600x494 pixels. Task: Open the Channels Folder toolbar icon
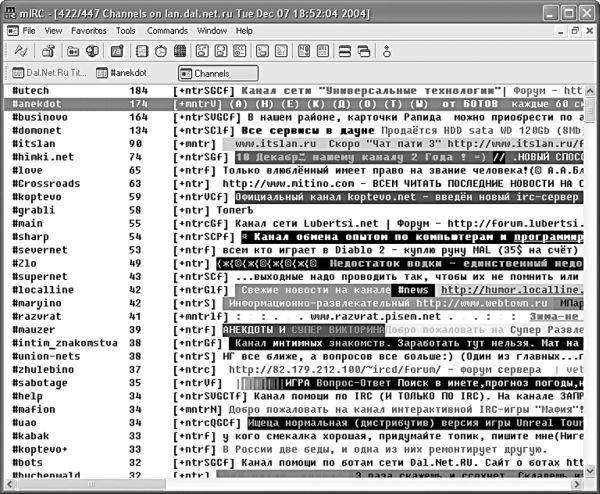[x=73, y=51]
